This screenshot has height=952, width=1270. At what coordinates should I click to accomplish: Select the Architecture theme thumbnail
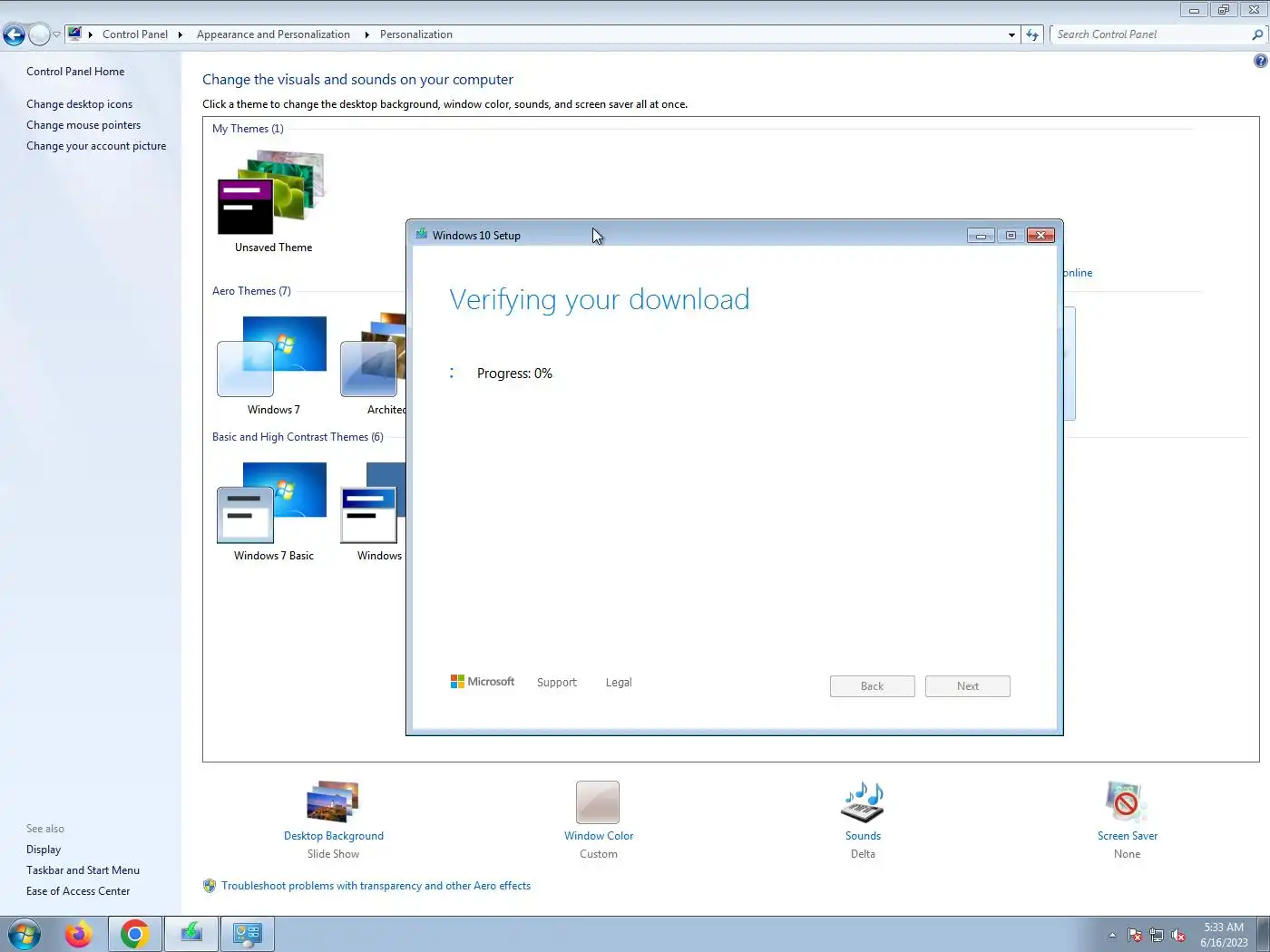pos(373,356)
